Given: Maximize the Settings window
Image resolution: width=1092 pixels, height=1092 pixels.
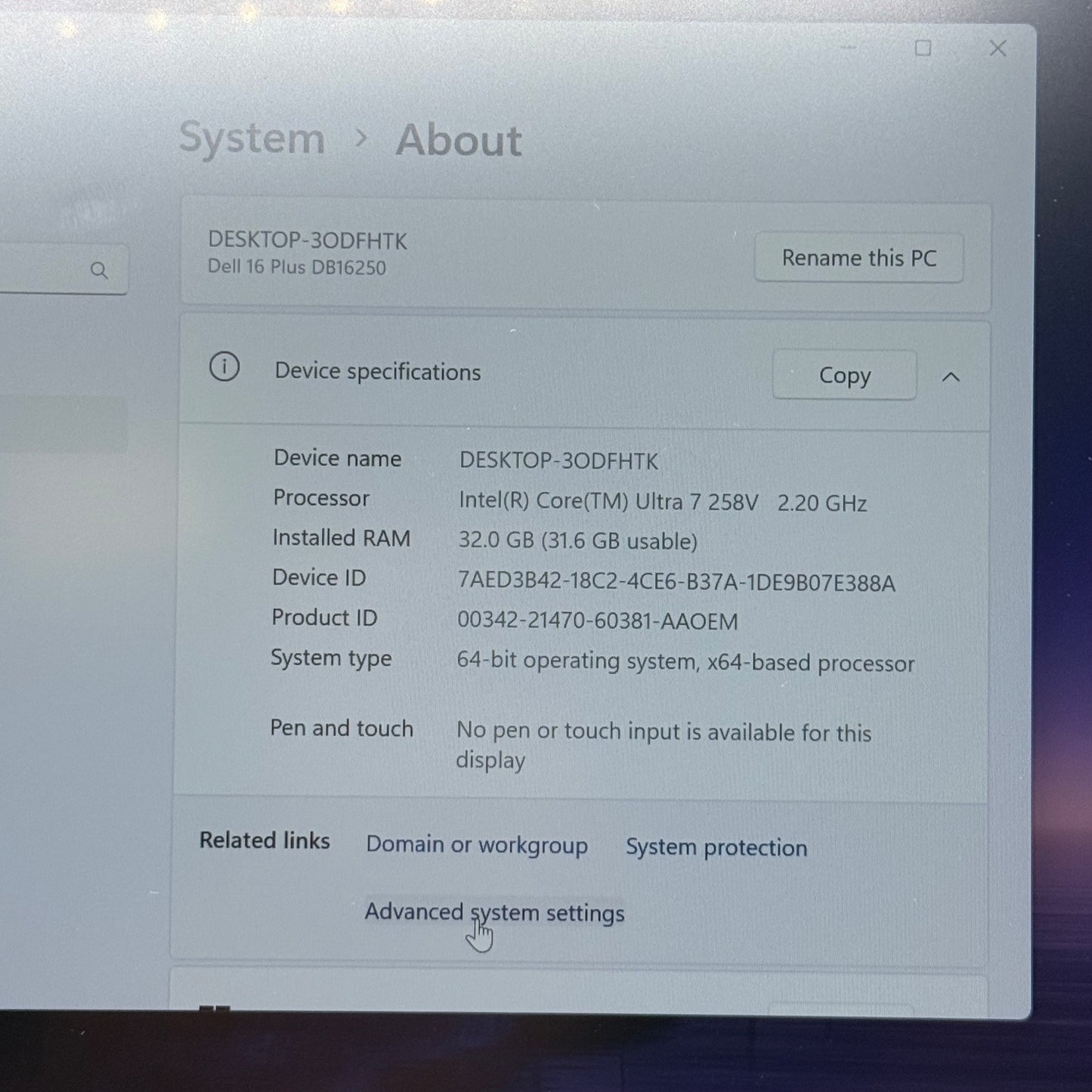Looking at the screenshot, I should pyautogui.click(x=923, y=48).
